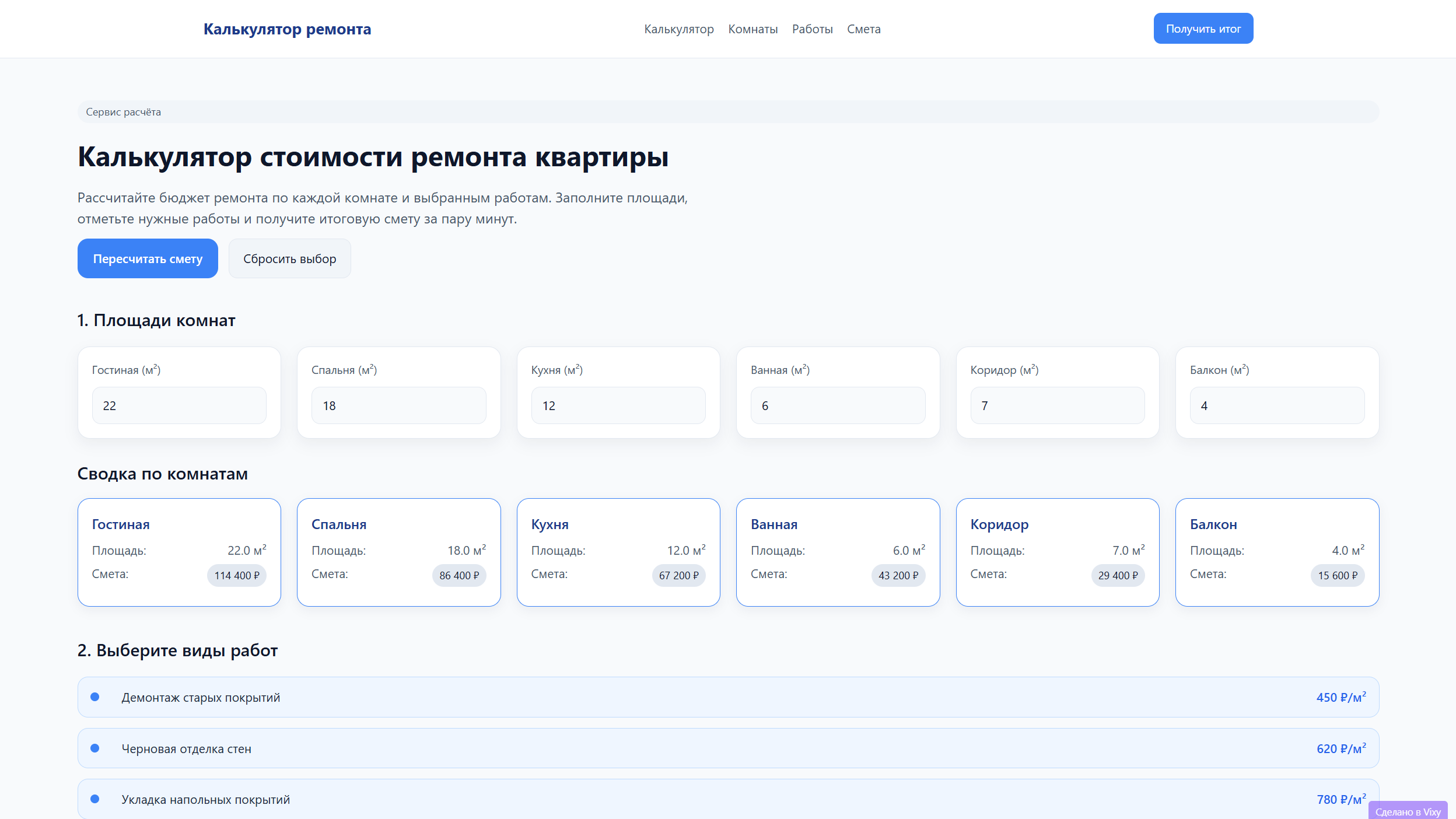Open the Комнаты section in navigation

coord(752,29)
